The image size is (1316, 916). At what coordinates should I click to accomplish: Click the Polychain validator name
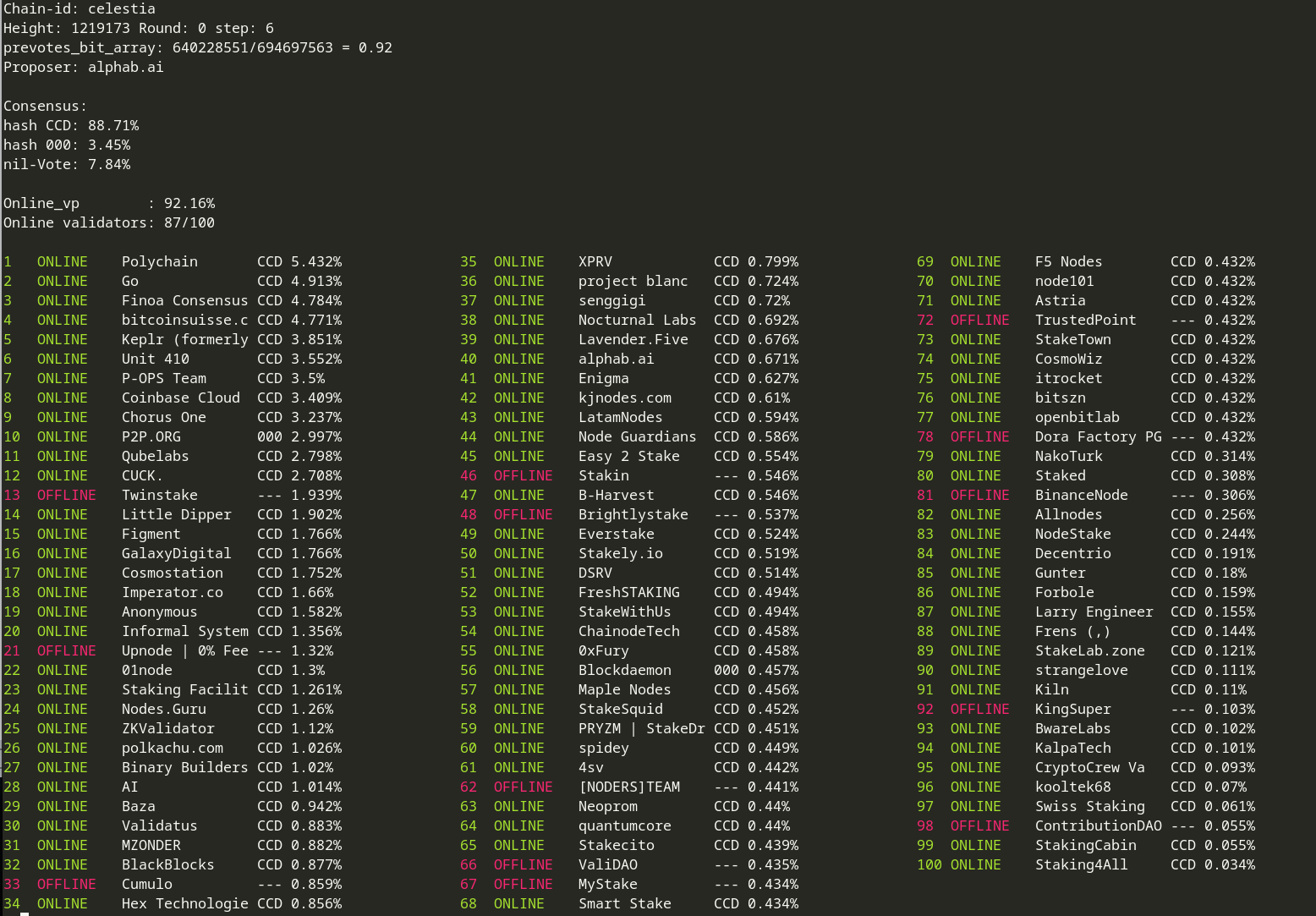160,261
